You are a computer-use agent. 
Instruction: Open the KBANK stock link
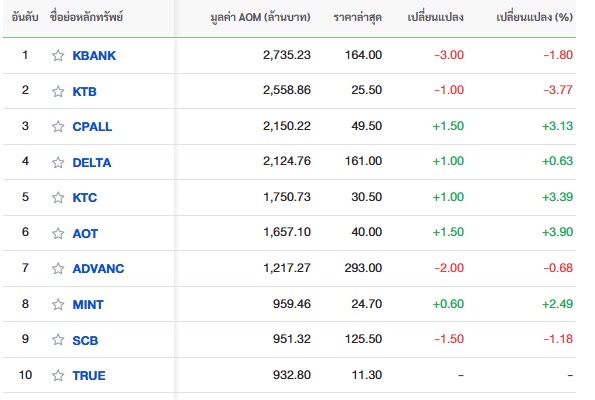[94, 55]
